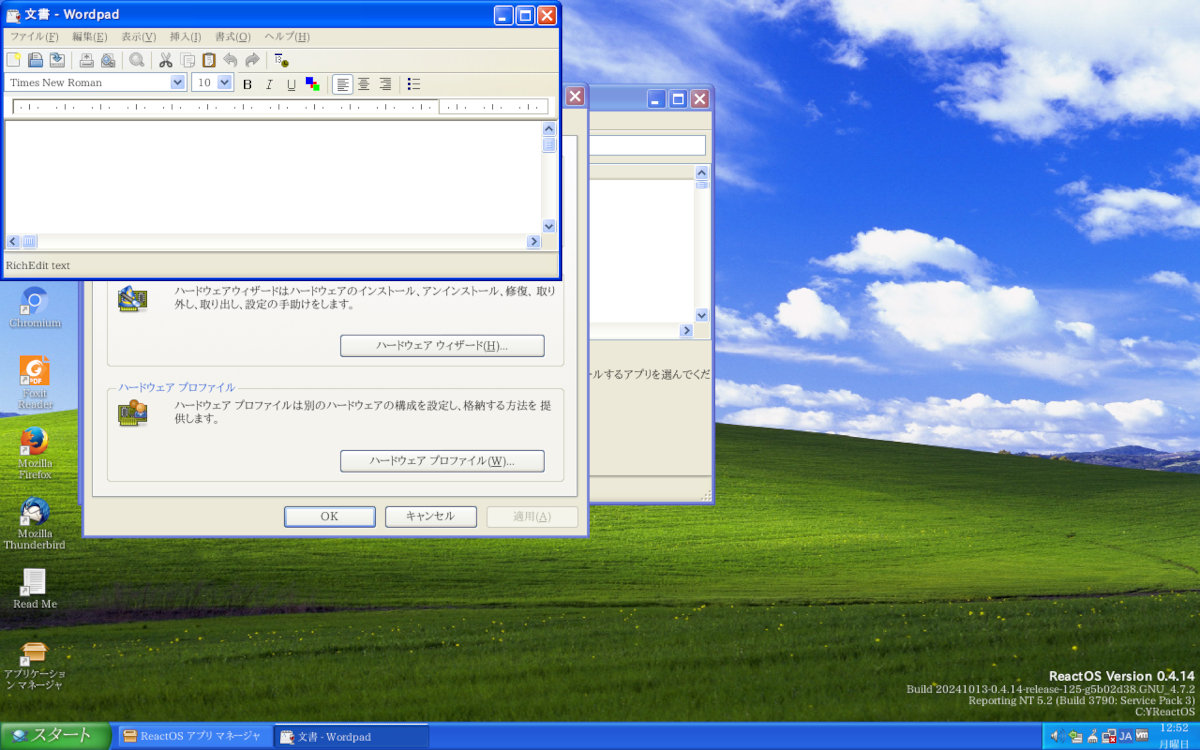Open the text color picker icon

pyautogui.click(x=313, y=84)
